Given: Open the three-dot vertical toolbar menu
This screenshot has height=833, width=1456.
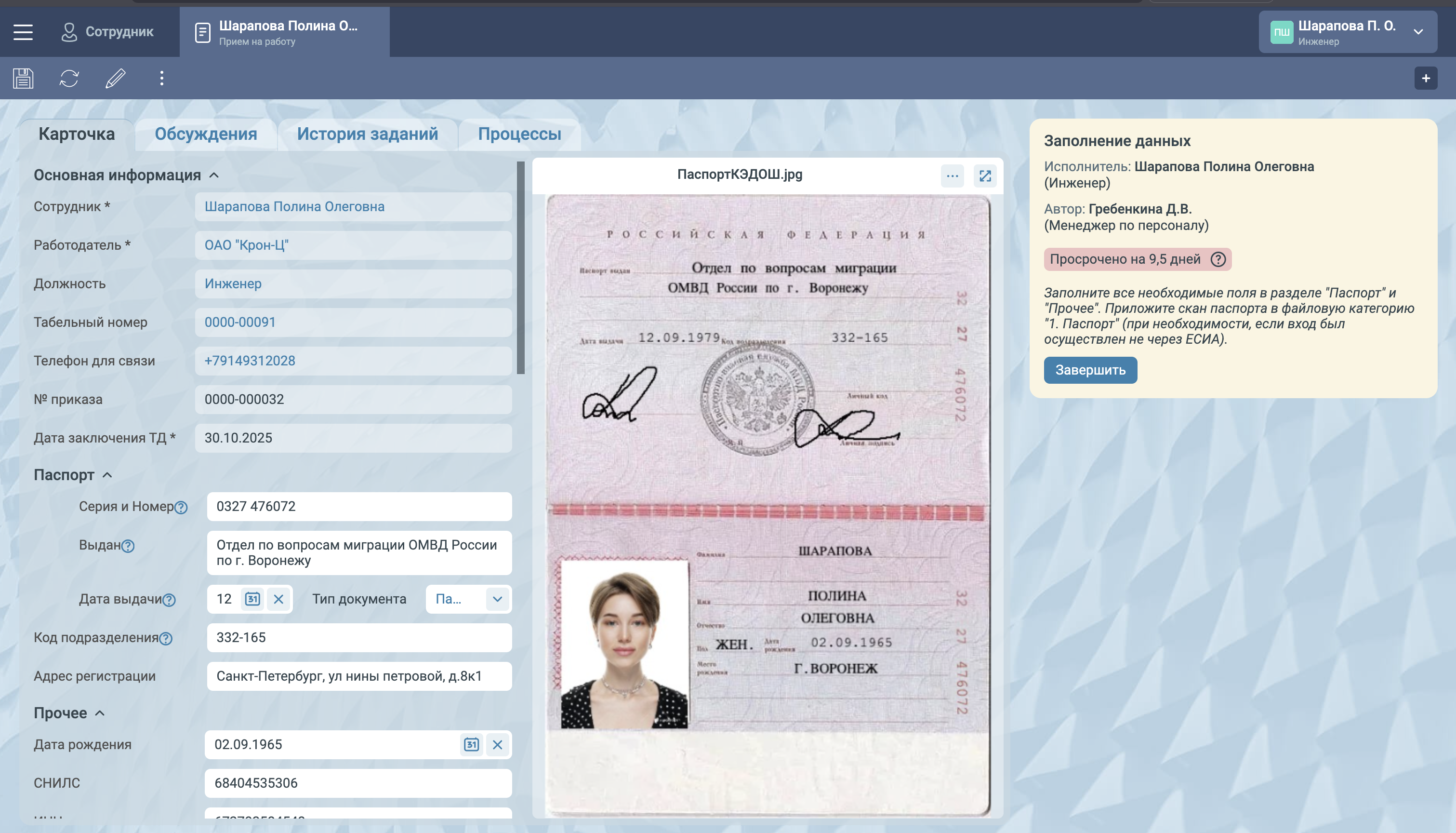Looking at the screenshot, I should 162,79.
